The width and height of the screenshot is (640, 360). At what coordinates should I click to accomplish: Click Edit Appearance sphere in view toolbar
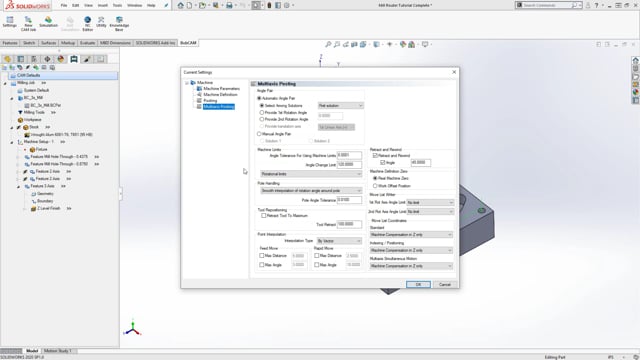[403, 44]
